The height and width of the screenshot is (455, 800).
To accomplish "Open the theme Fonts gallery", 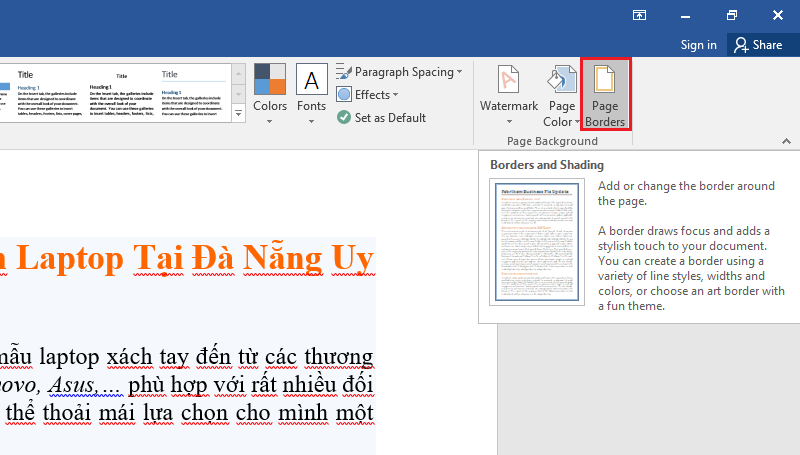I will coord(311,94).
